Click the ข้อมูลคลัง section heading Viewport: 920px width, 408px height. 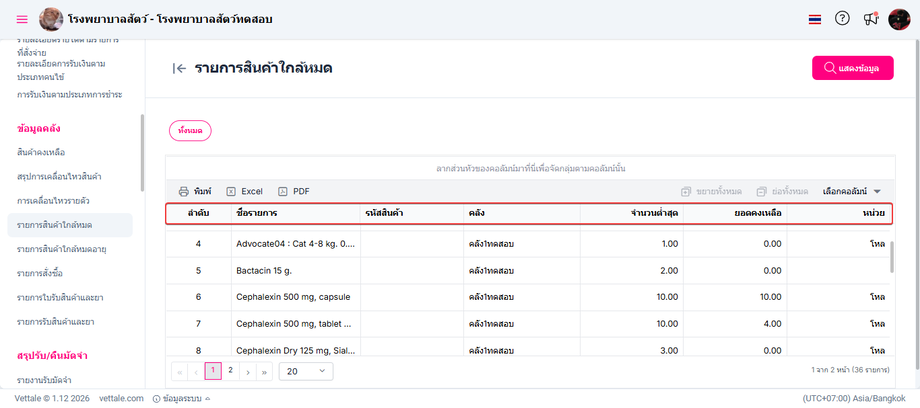39,128
